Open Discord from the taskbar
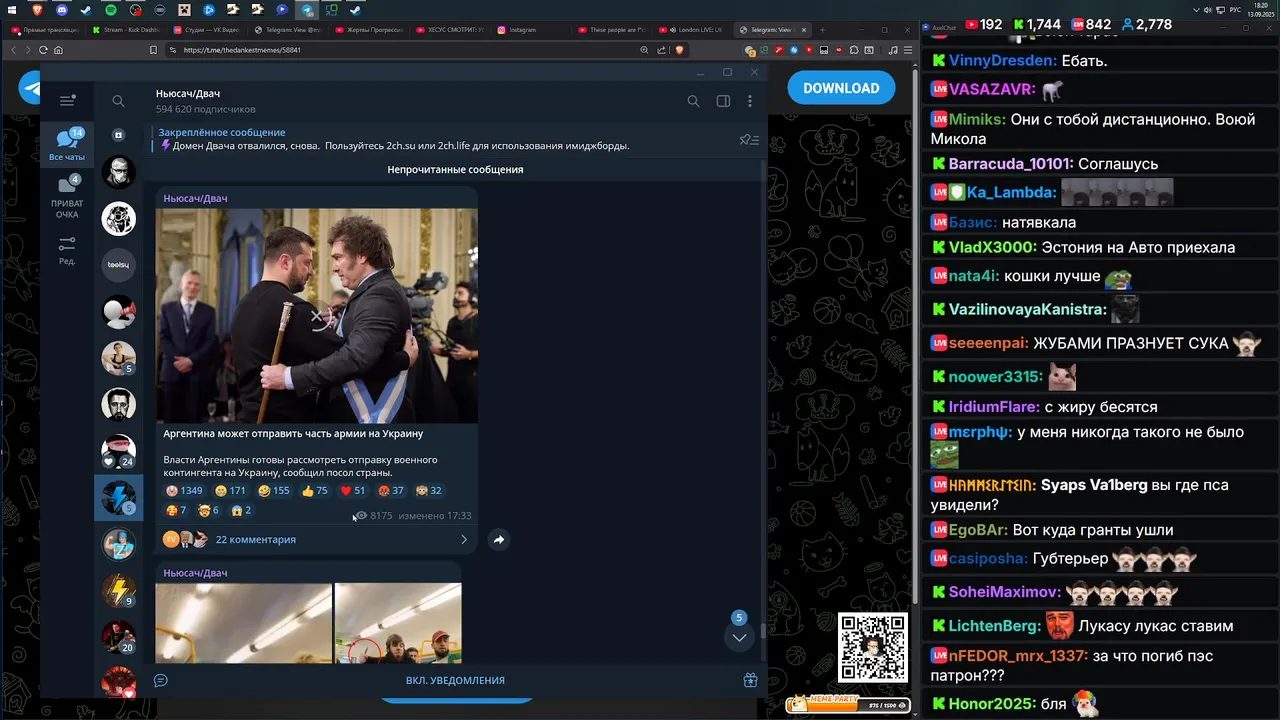 click(62, 10)
